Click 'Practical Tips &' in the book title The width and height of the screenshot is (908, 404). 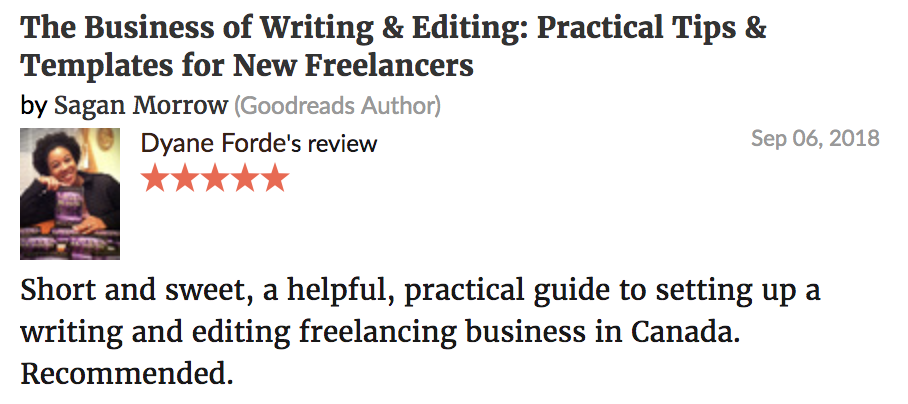pos(652,28)
